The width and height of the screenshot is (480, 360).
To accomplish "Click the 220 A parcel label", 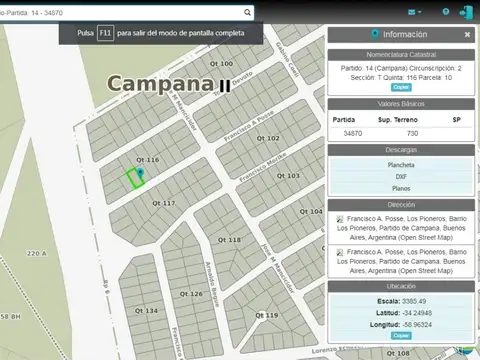I will coord(37,253).
